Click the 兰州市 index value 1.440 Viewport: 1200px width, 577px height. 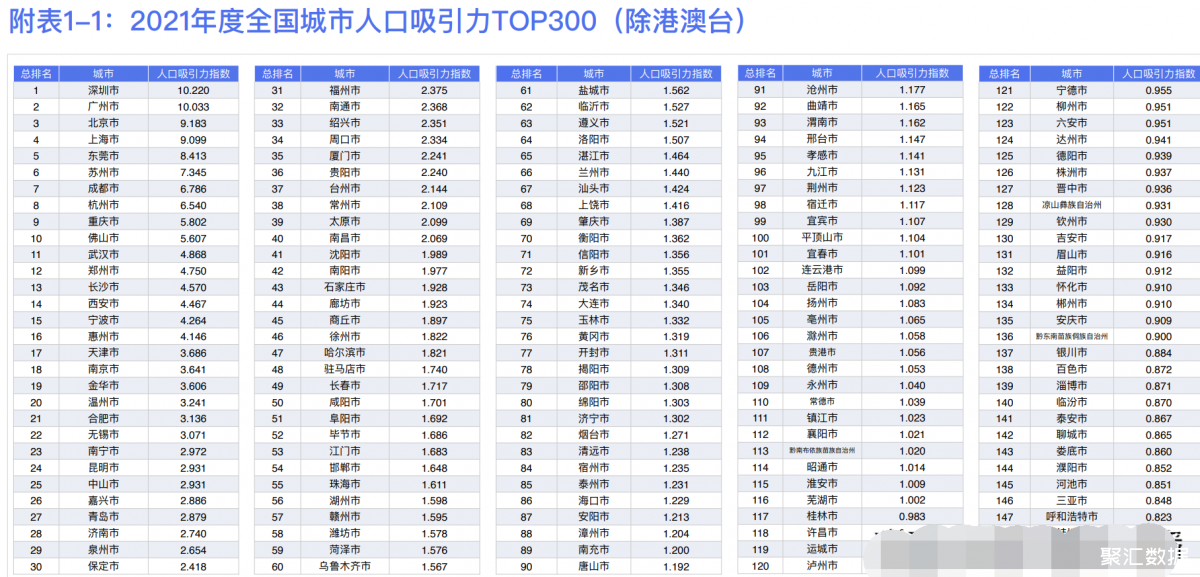(676, 172)
